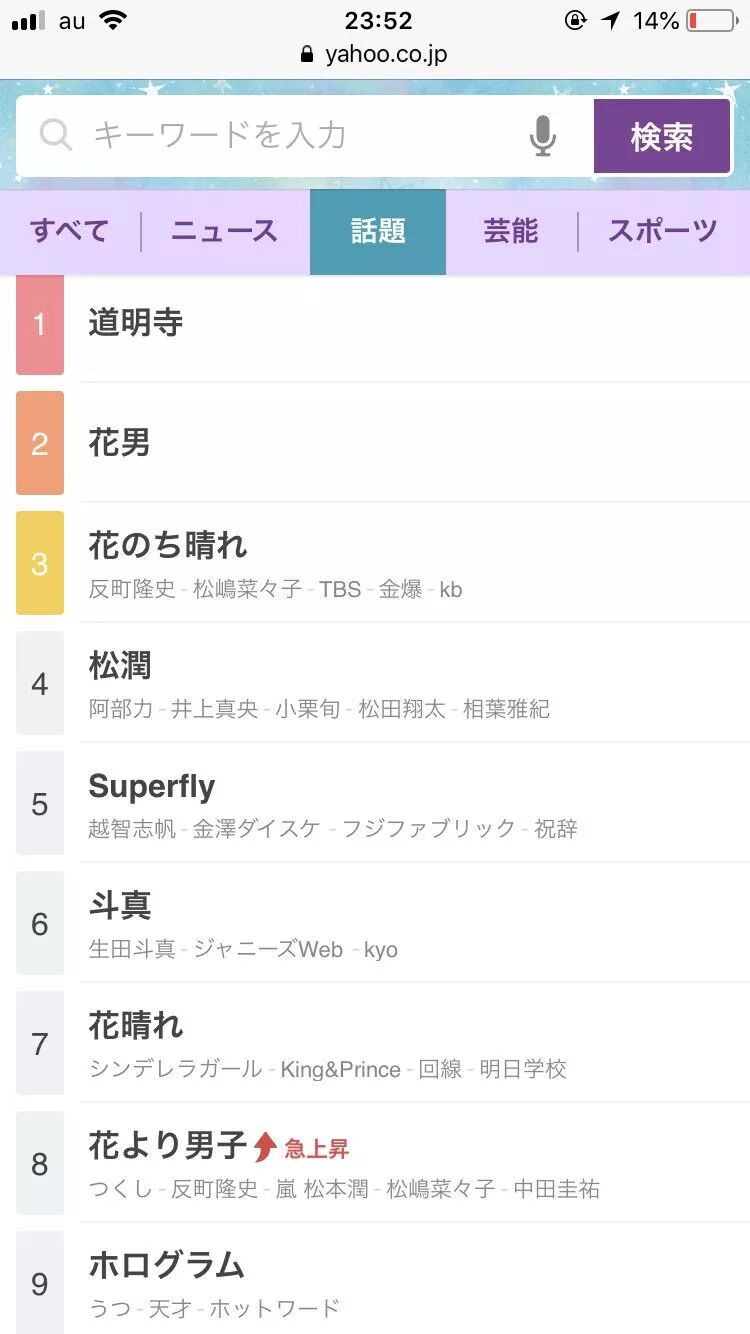Open the Superfly trending topic
This screenshot has height=1334, width=750.
tap(152, 787)
